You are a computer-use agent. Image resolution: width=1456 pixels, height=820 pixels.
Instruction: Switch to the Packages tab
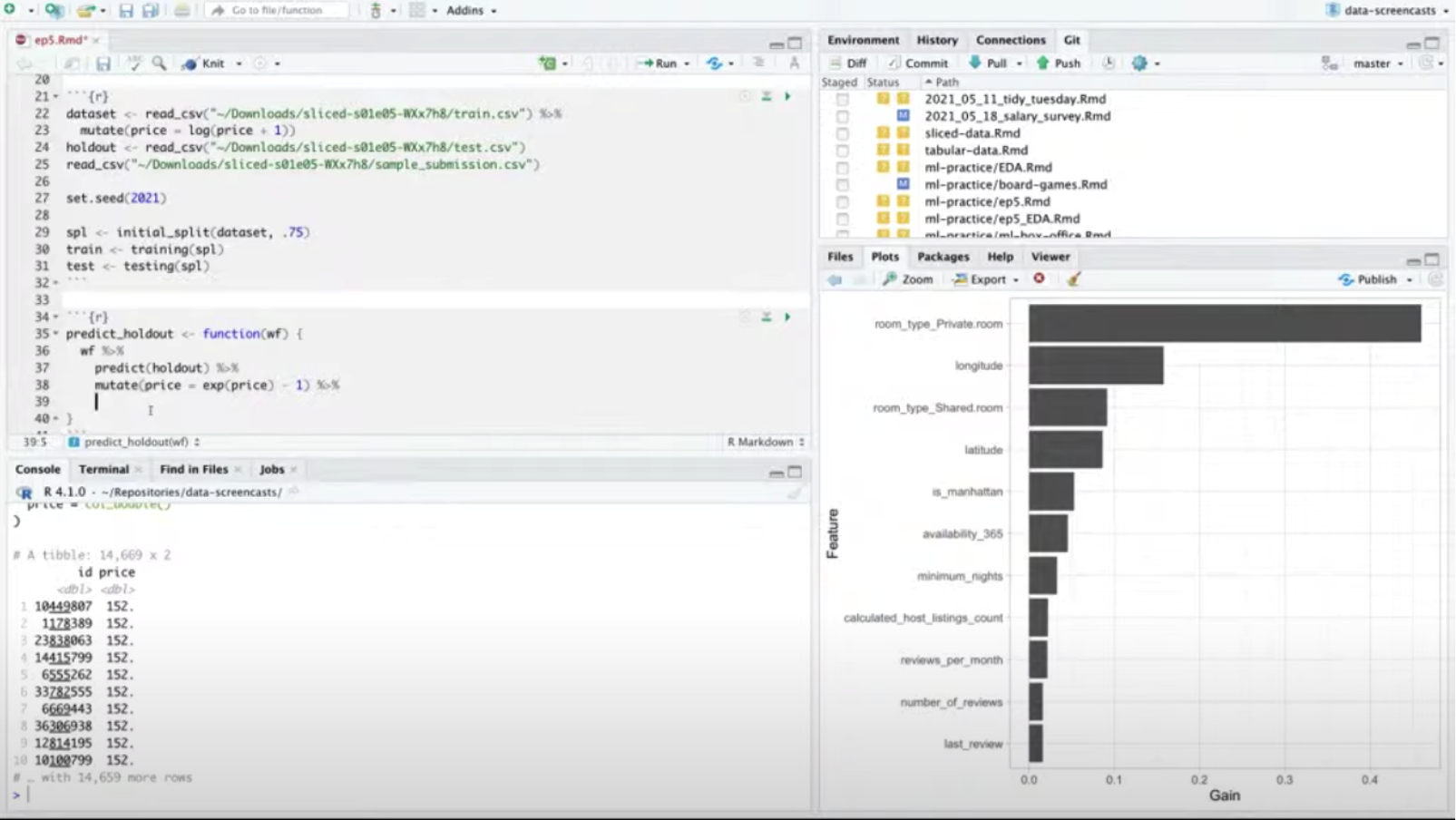(x=943, y=257)
